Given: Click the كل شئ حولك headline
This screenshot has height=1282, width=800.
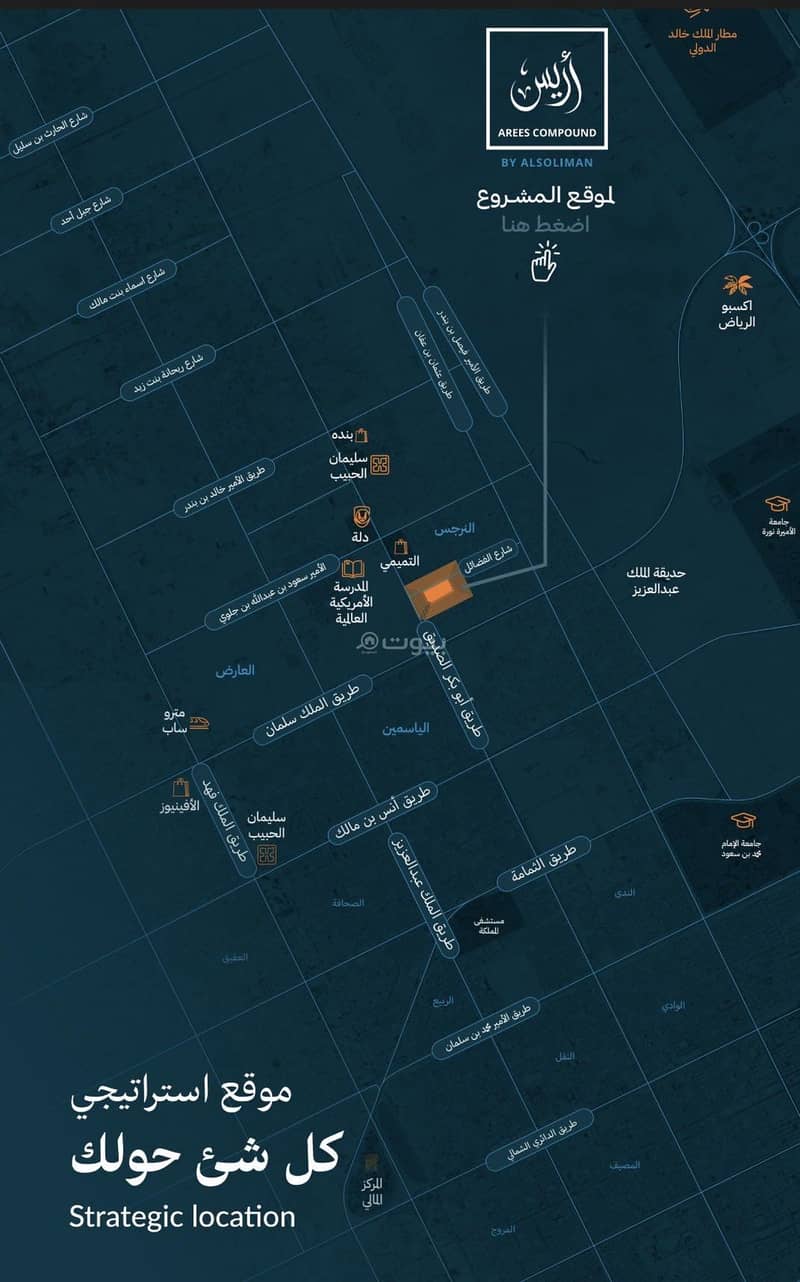Looking at the screenshot, I should pyautogui.click(x=205, y=1153).
